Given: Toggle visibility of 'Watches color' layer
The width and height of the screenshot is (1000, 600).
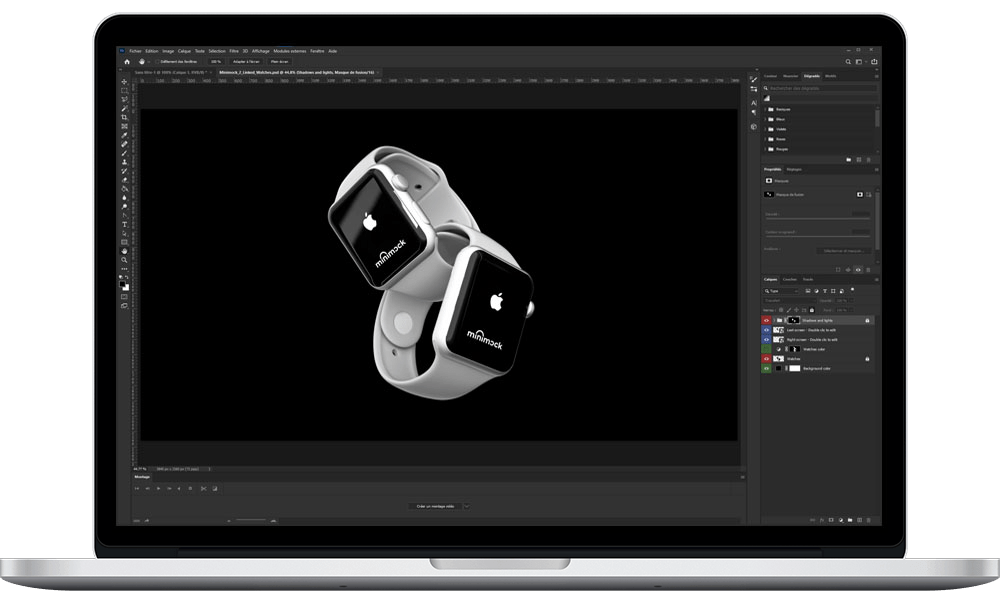Looking at the screenshot, I should pos(767,349).
